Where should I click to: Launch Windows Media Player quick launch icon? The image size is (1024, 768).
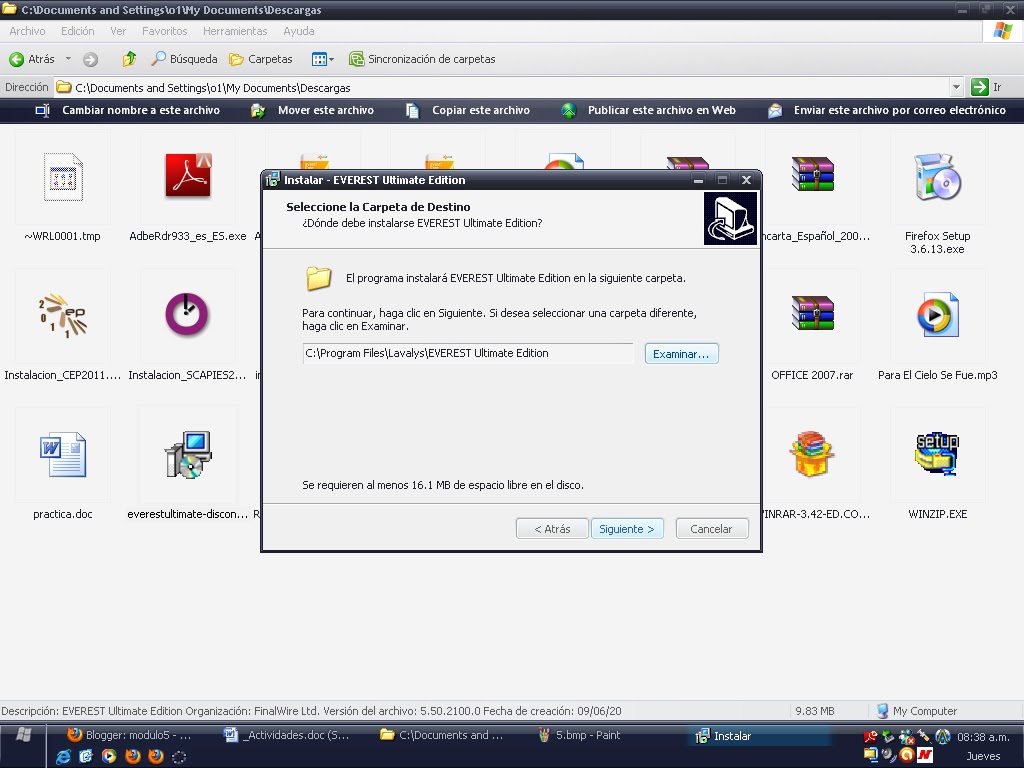[x=109, y=756]
